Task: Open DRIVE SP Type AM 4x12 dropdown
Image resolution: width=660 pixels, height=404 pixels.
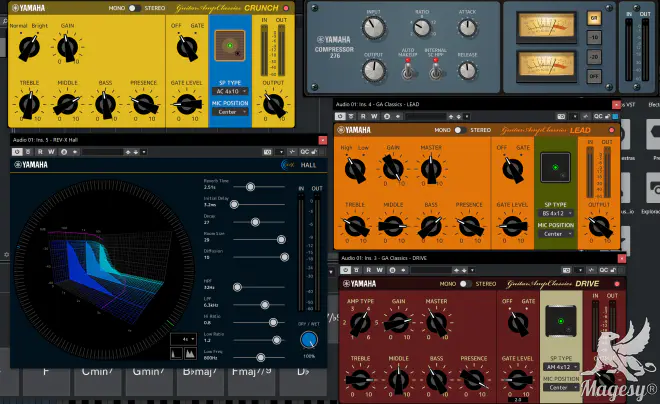Action: 561,367
